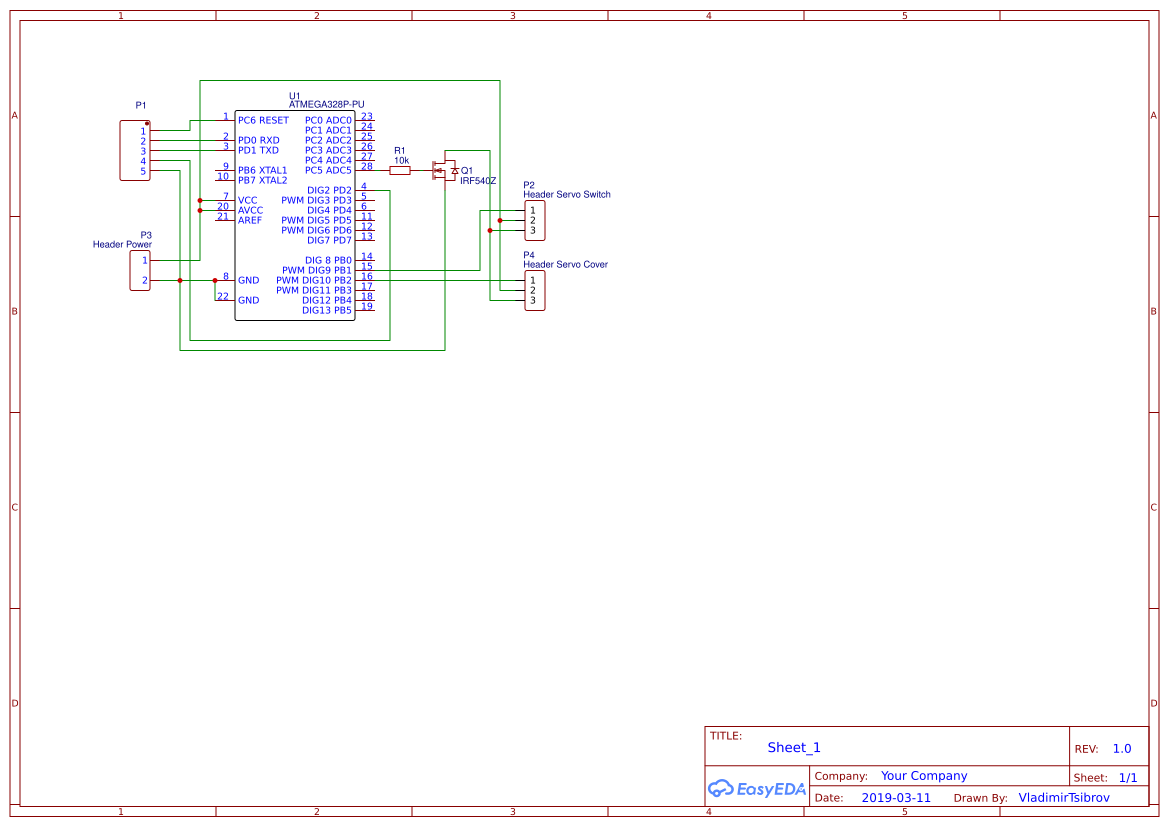This screenshot has width=1169, height=827.
Task: Click the date field 2019-03-11
Action: pos(896,798)
